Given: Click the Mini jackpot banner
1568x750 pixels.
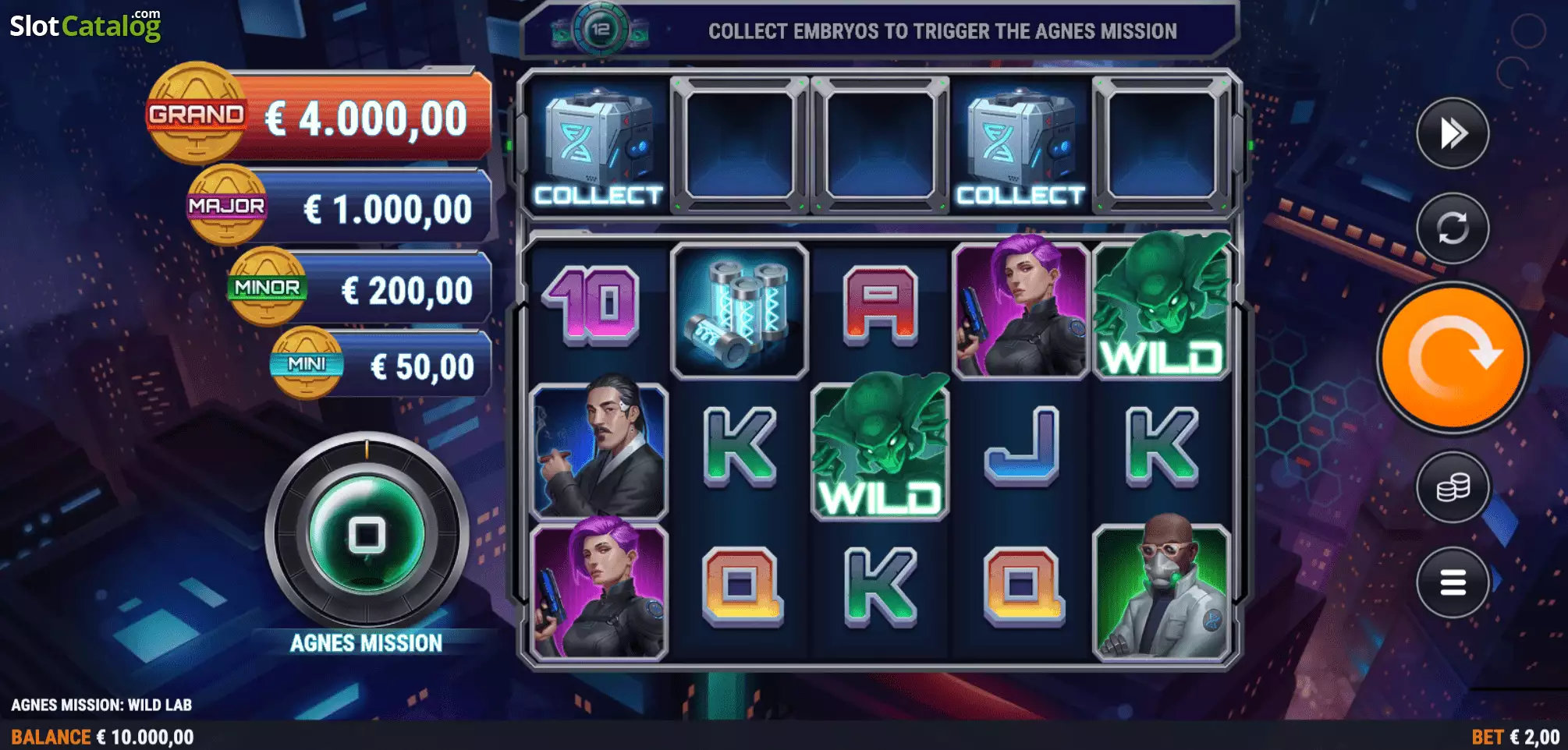Looking at the screenshot, I should pyautogui.click(x=381, y=365).
